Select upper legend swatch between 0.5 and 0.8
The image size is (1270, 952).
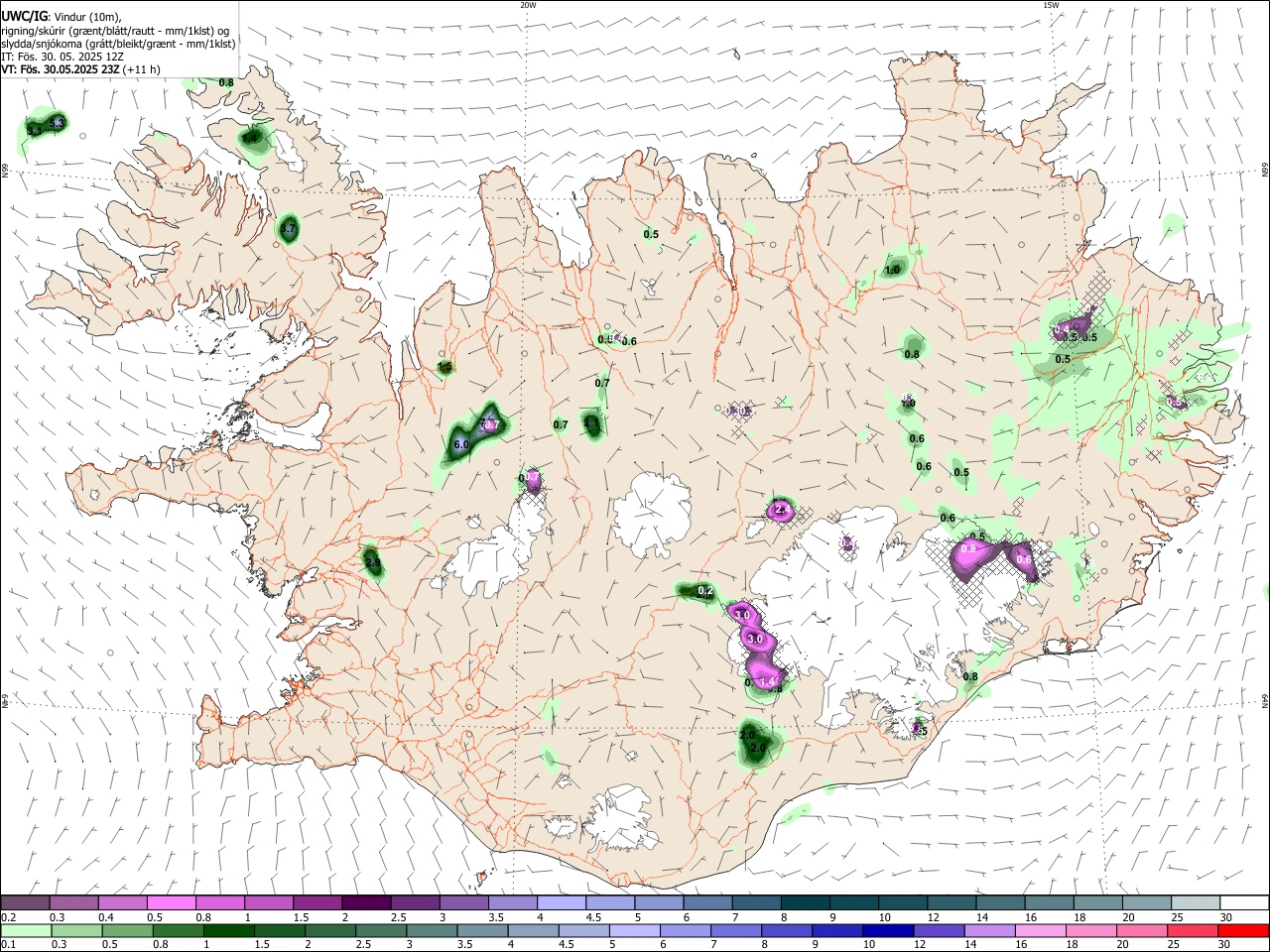click(171, 902)
